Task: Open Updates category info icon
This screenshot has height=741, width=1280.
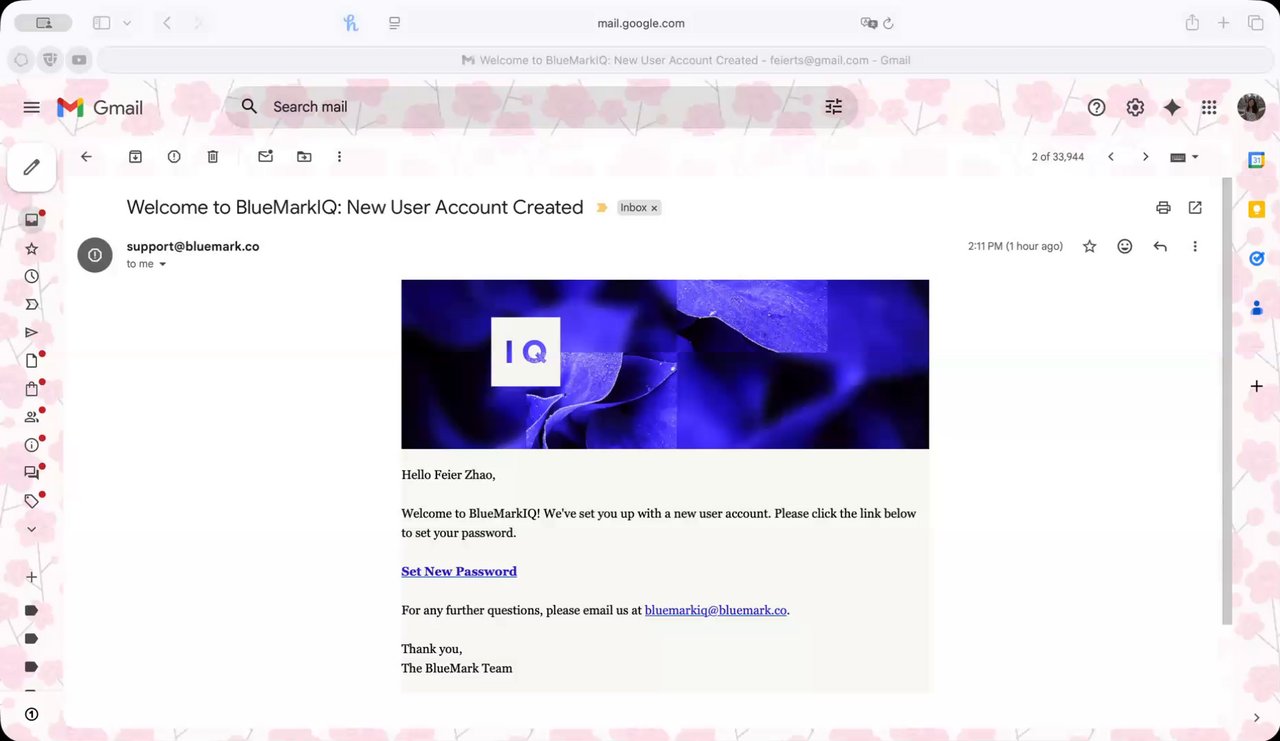Action: tap(32, 445)
